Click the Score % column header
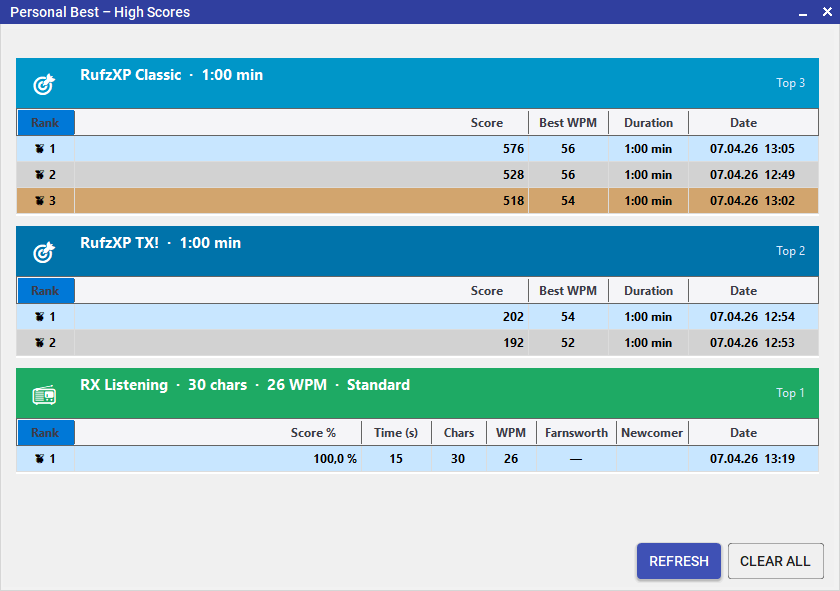840x591 pixels. click(218, 432)
